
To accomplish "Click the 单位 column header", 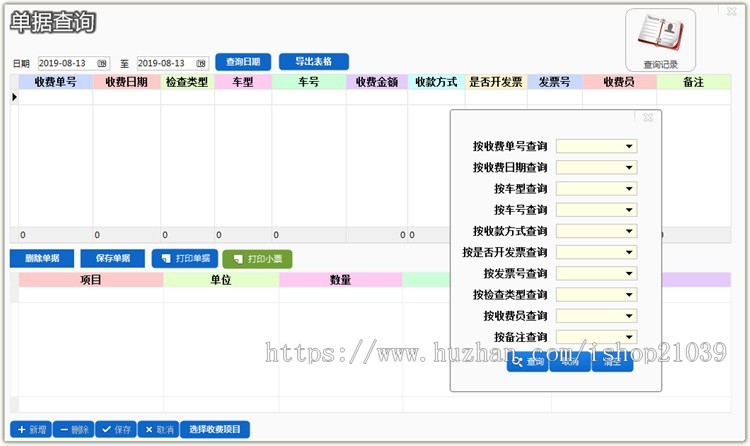I will pos(221,280).
